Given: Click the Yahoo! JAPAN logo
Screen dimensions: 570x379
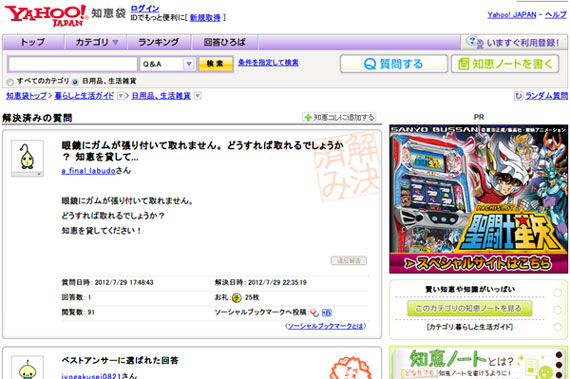Looking at the screenshot, I should 46,16.
